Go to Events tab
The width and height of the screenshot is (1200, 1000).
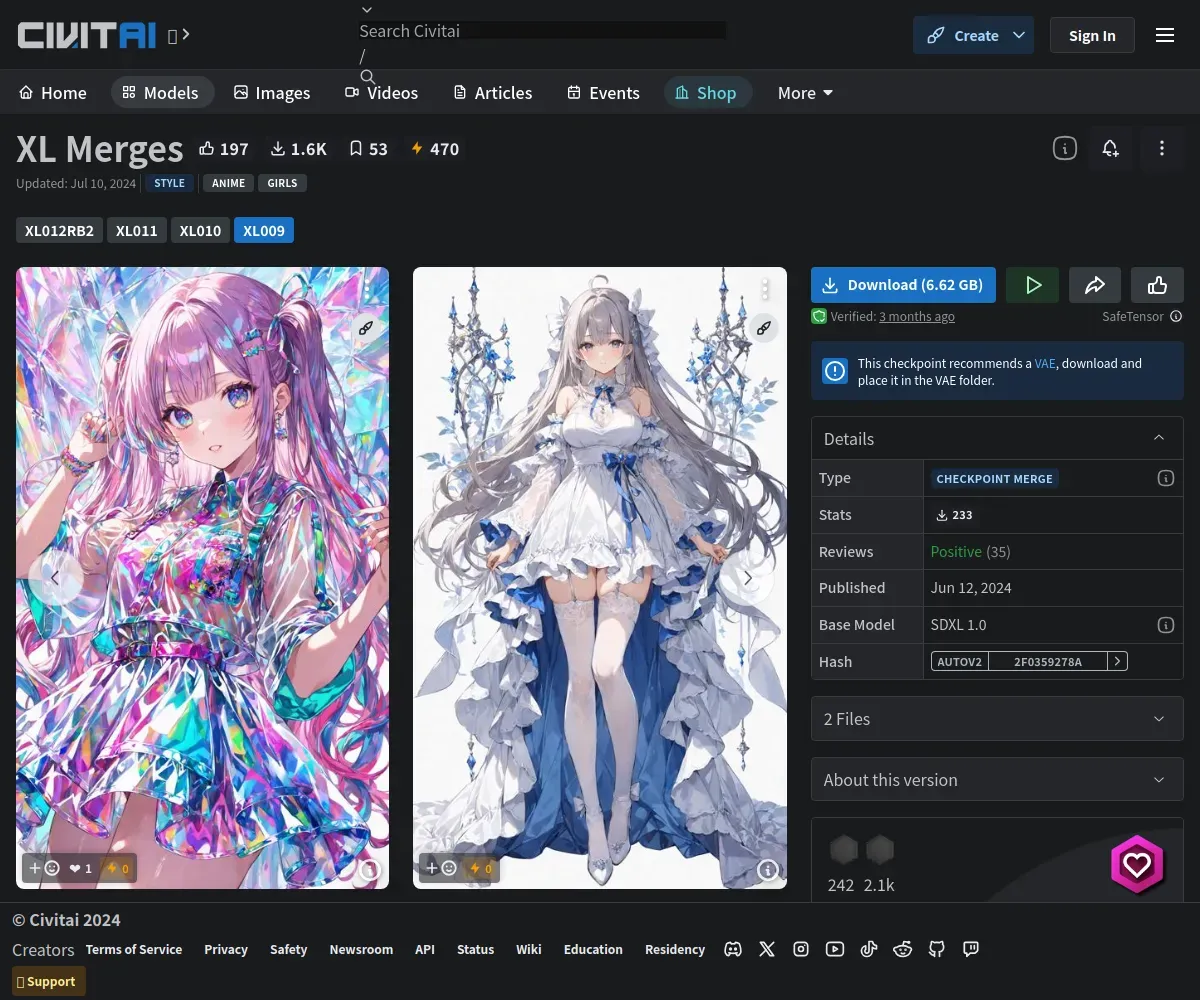click(604, 93)
